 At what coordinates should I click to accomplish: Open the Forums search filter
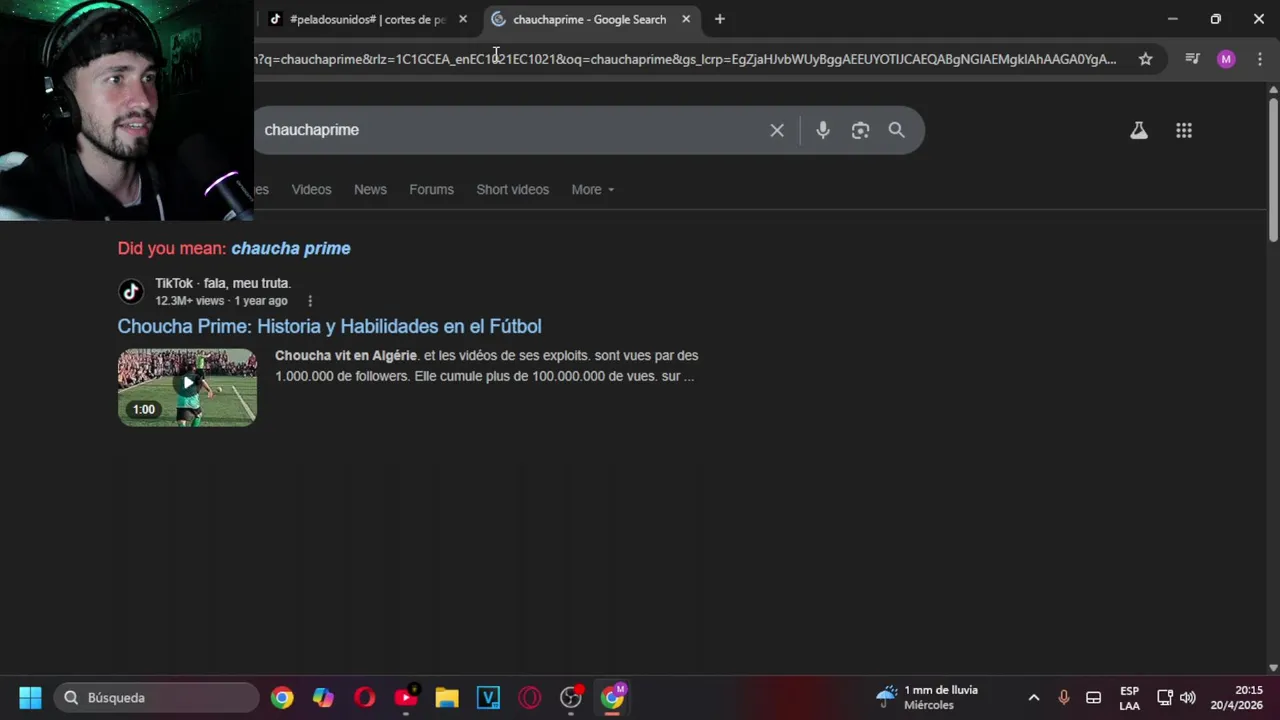tap(431, 189)
